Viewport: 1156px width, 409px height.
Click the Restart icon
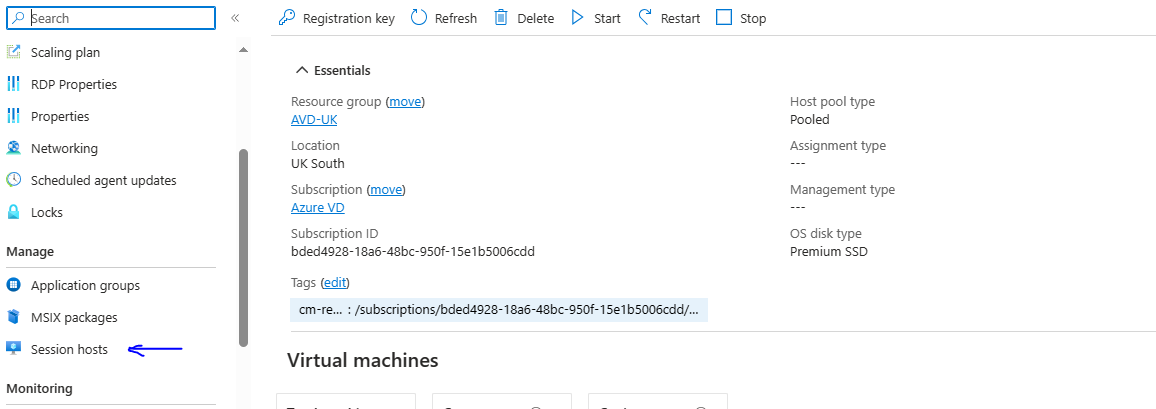click(x=645, y=18)
